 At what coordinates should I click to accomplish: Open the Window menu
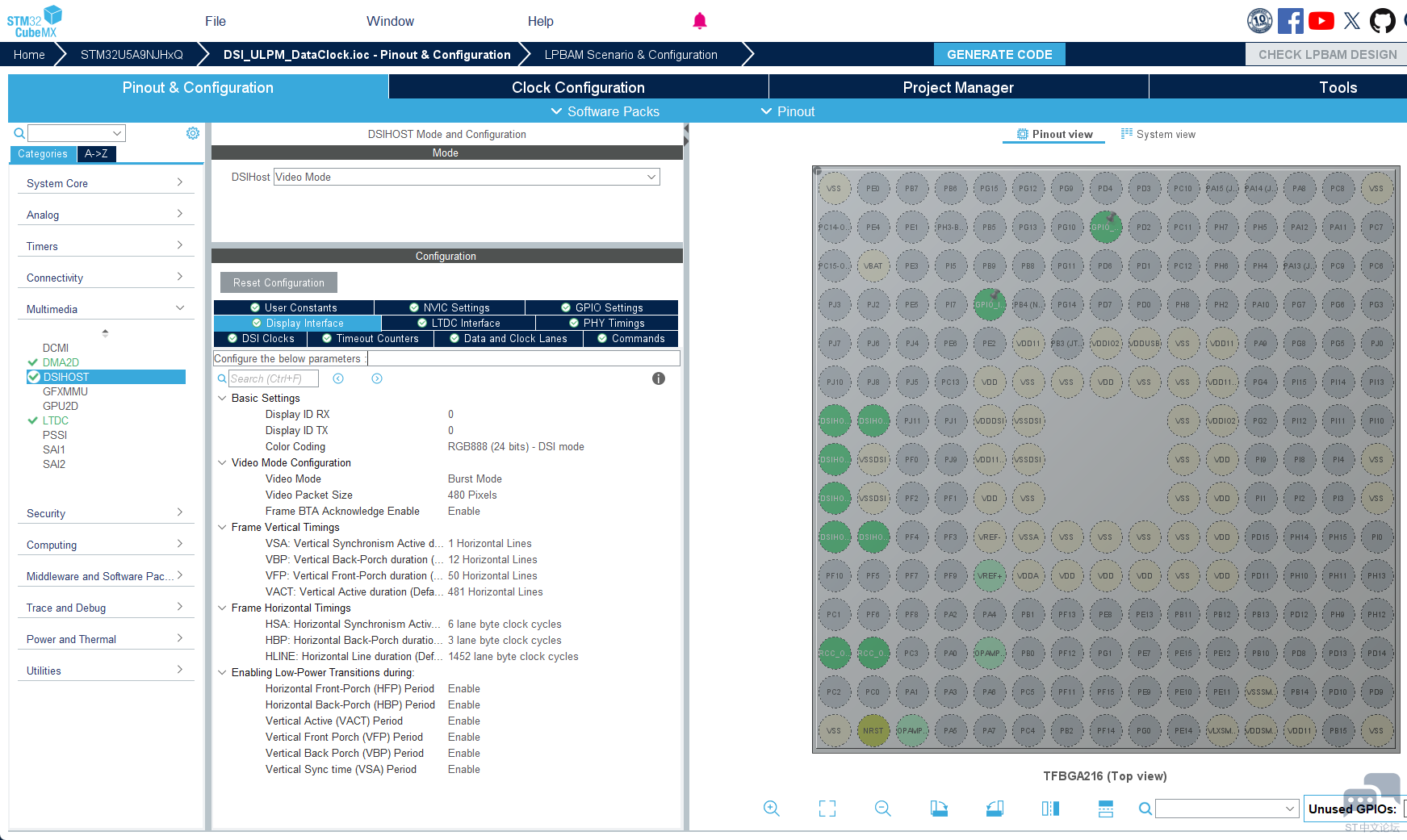(390, 21)
